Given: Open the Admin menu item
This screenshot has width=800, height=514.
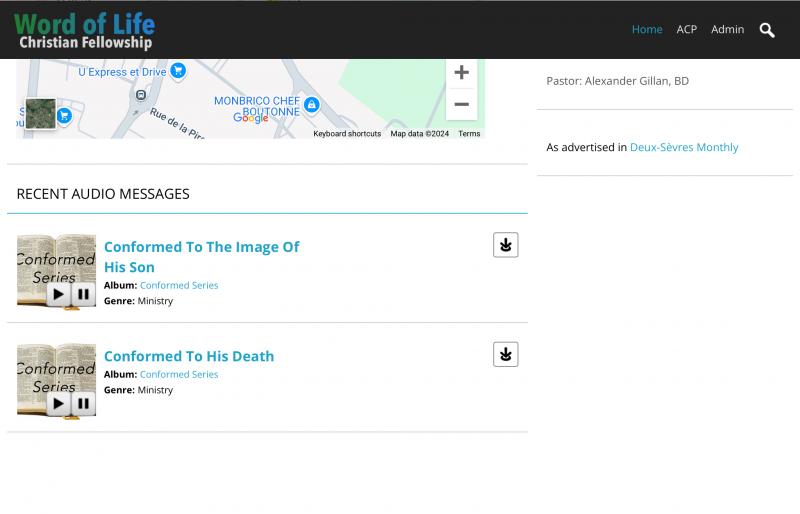Looking at the screenshot, I should [x=727, y=29].
